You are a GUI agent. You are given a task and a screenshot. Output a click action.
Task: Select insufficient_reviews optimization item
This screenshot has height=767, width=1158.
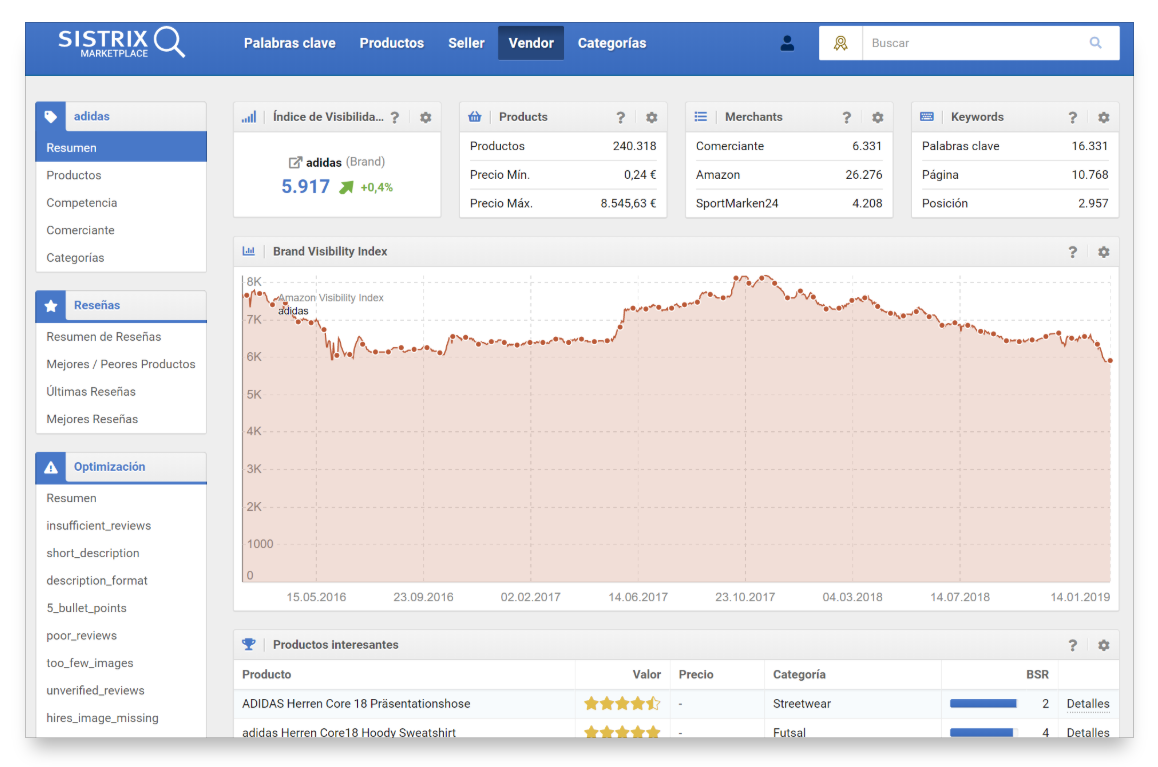[98, 526]
